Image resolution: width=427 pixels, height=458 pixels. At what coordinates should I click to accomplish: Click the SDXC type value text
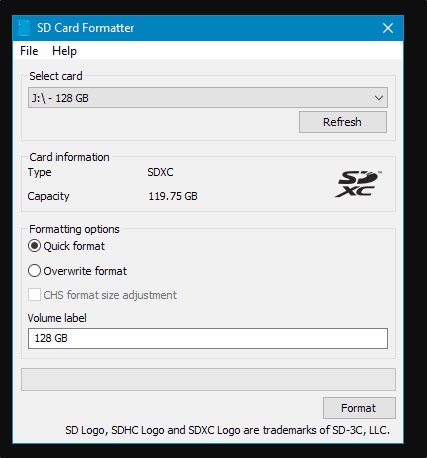(x=160, y=172)
